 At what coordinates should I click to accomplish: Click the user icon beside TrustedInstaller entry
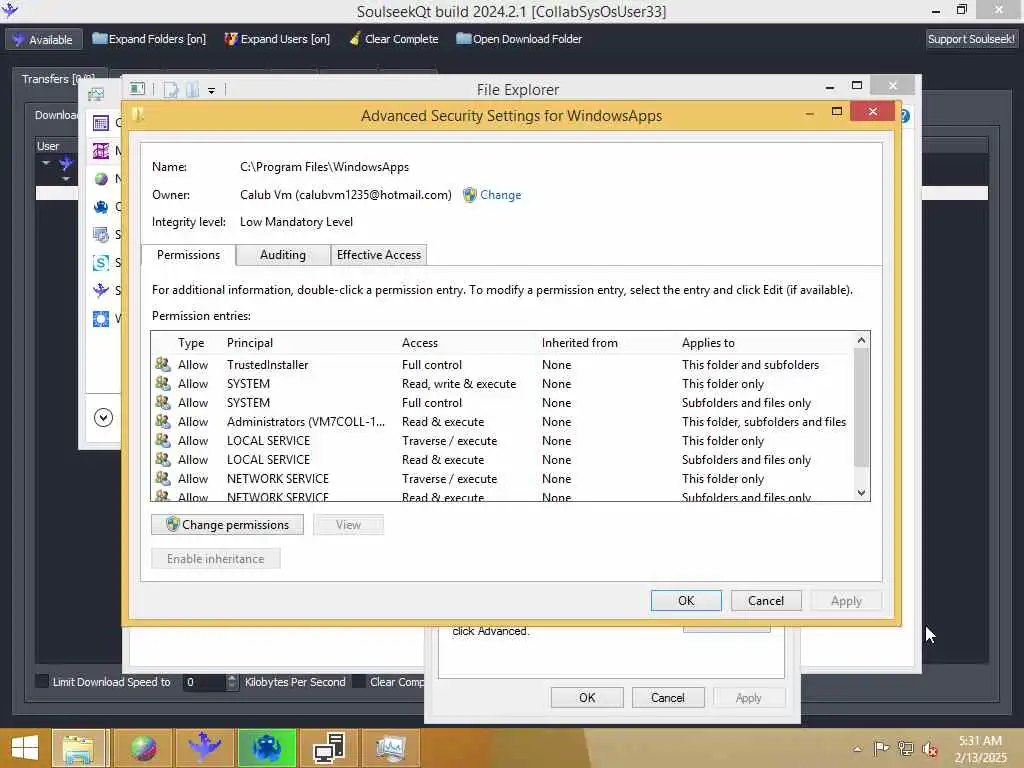(x=163, y=364)
